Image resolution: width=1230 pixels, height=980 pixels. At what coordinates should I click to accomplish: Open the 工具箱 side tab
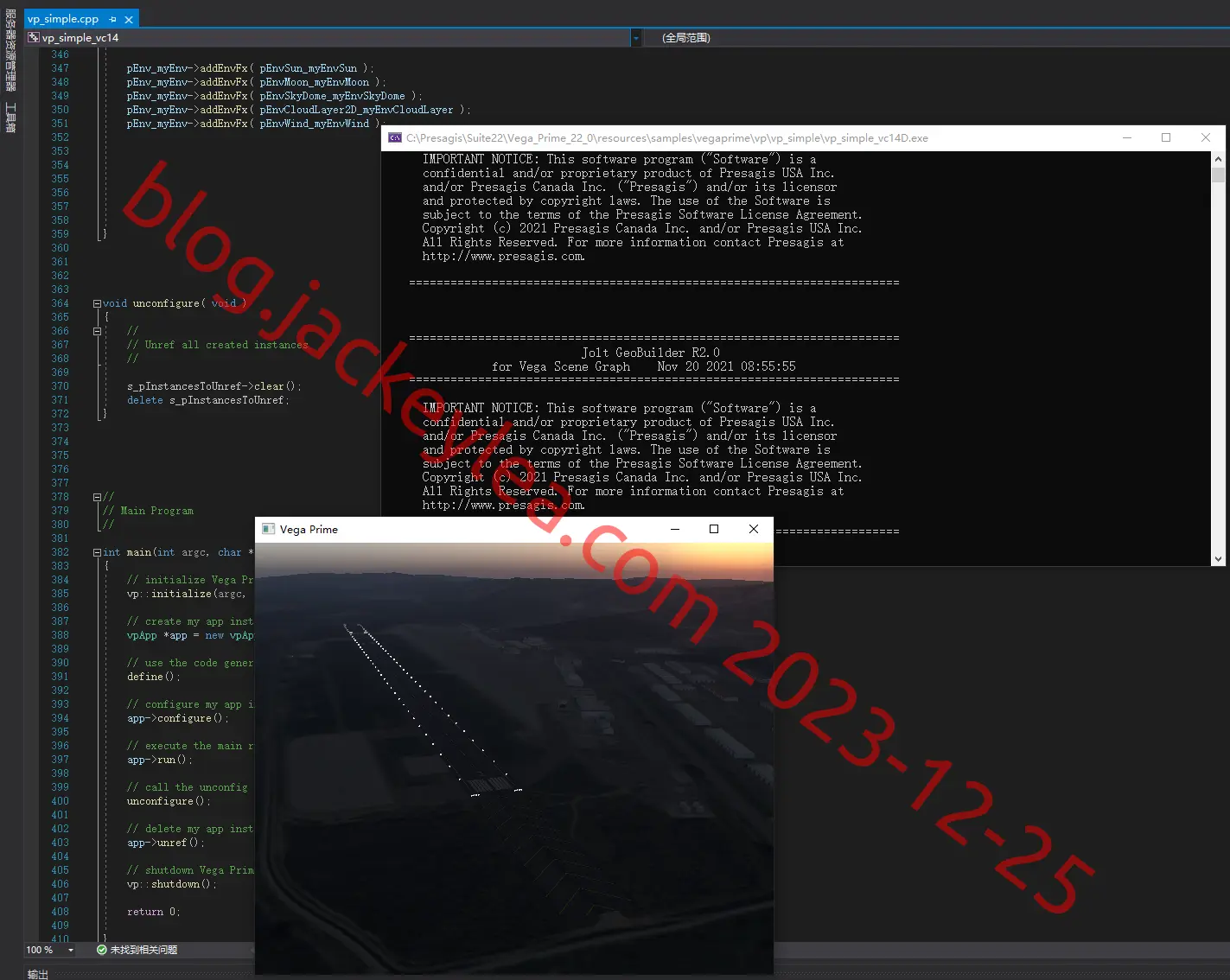[10, 118]
